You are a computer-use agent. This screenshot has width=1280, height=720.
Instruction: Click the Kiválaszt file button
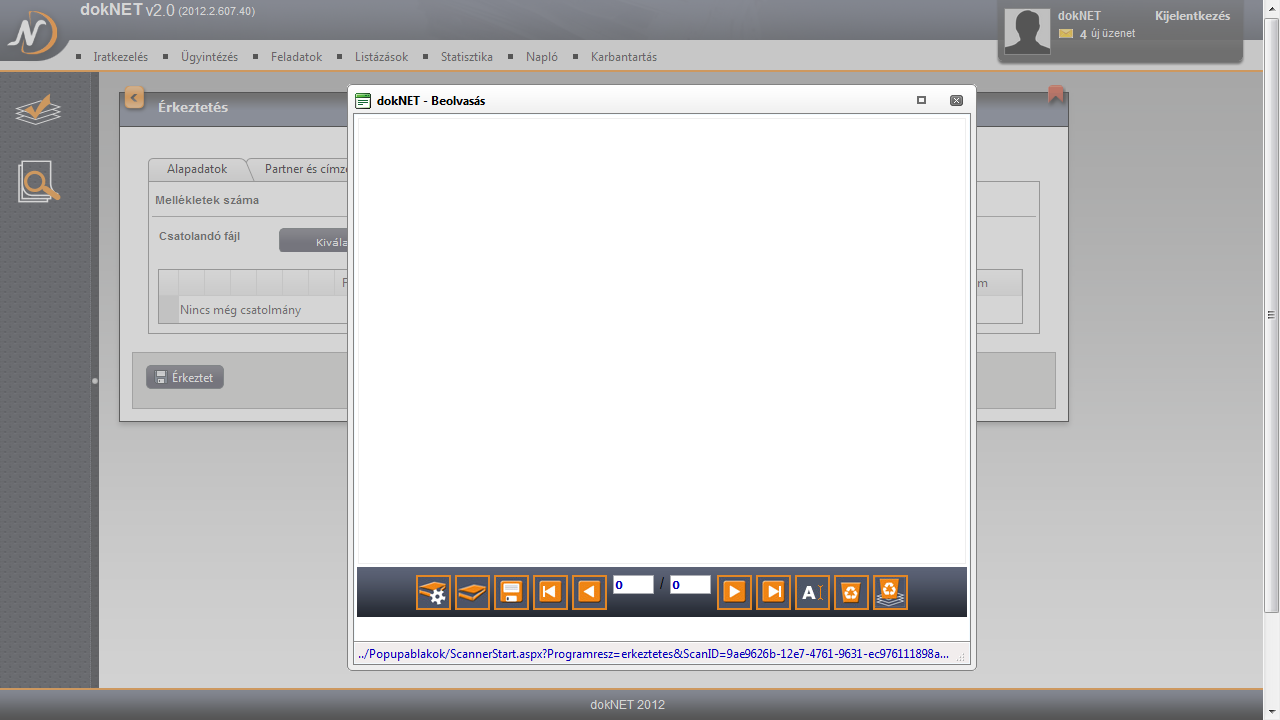pos(313,241)
